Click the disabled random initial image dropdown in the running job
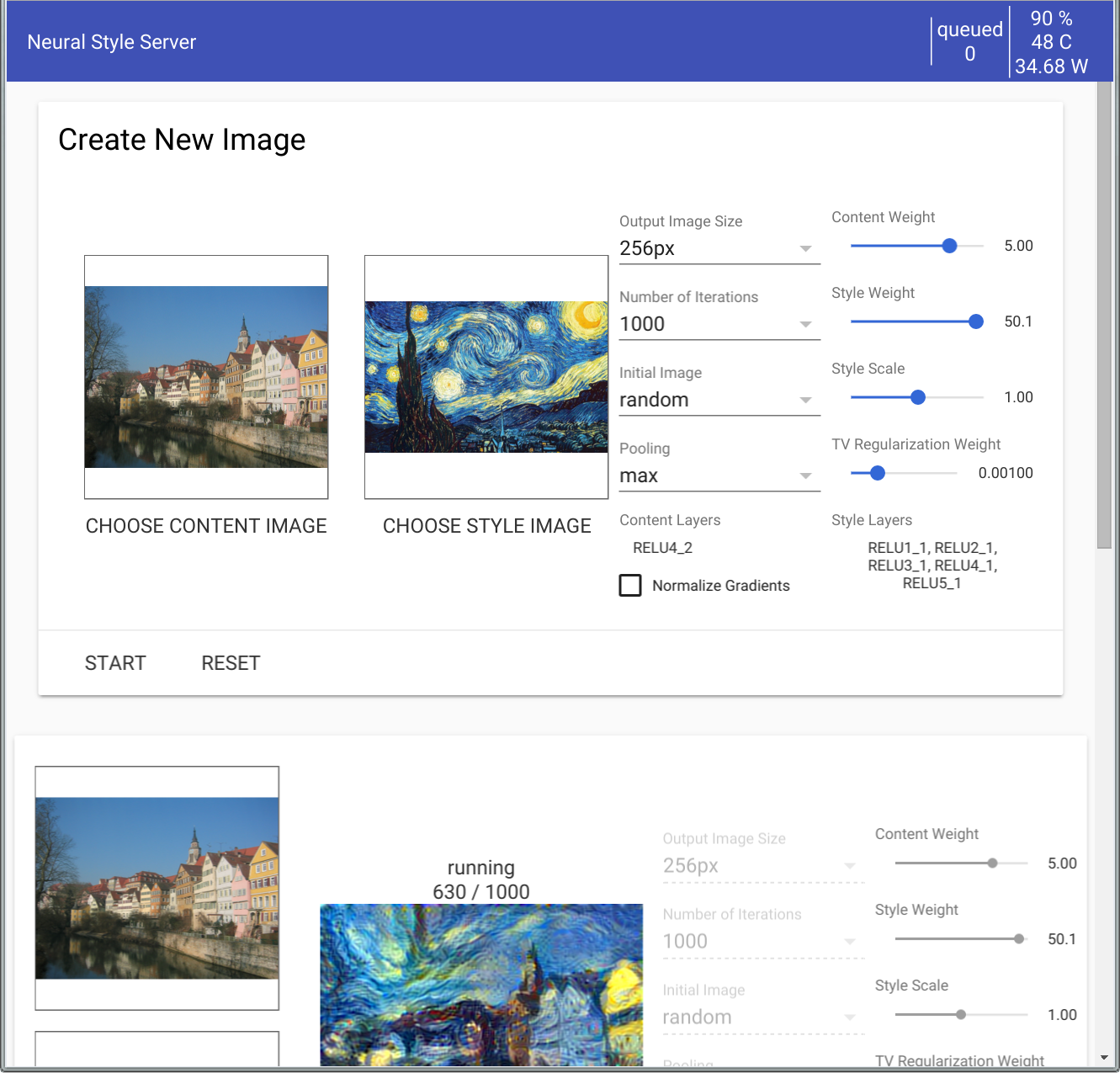This screenshot has width=1120, height=1073. [x=763, y=1017]
